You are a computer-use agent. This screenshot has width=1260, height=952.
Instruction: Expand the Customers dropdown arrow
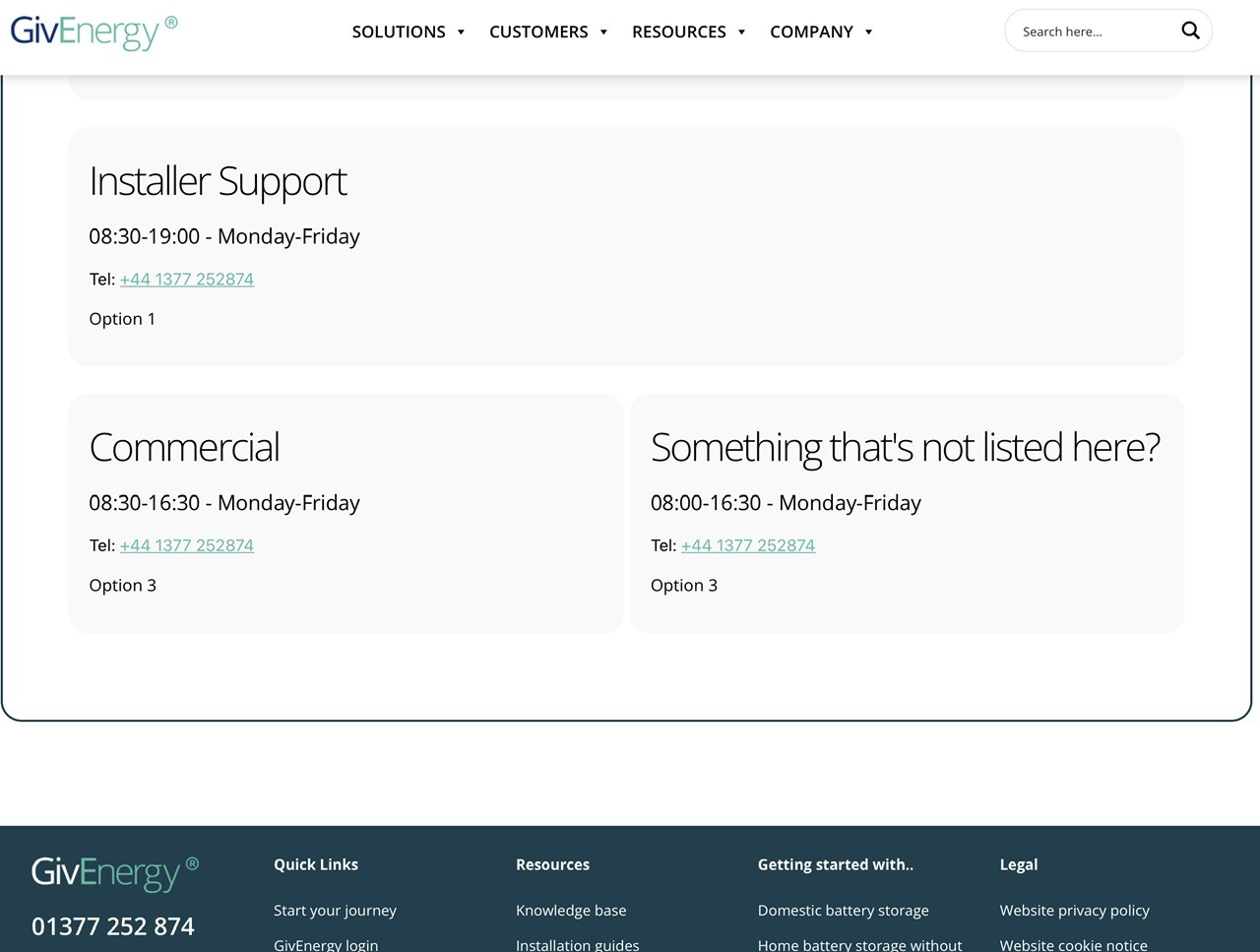click(x=603, y=32)
